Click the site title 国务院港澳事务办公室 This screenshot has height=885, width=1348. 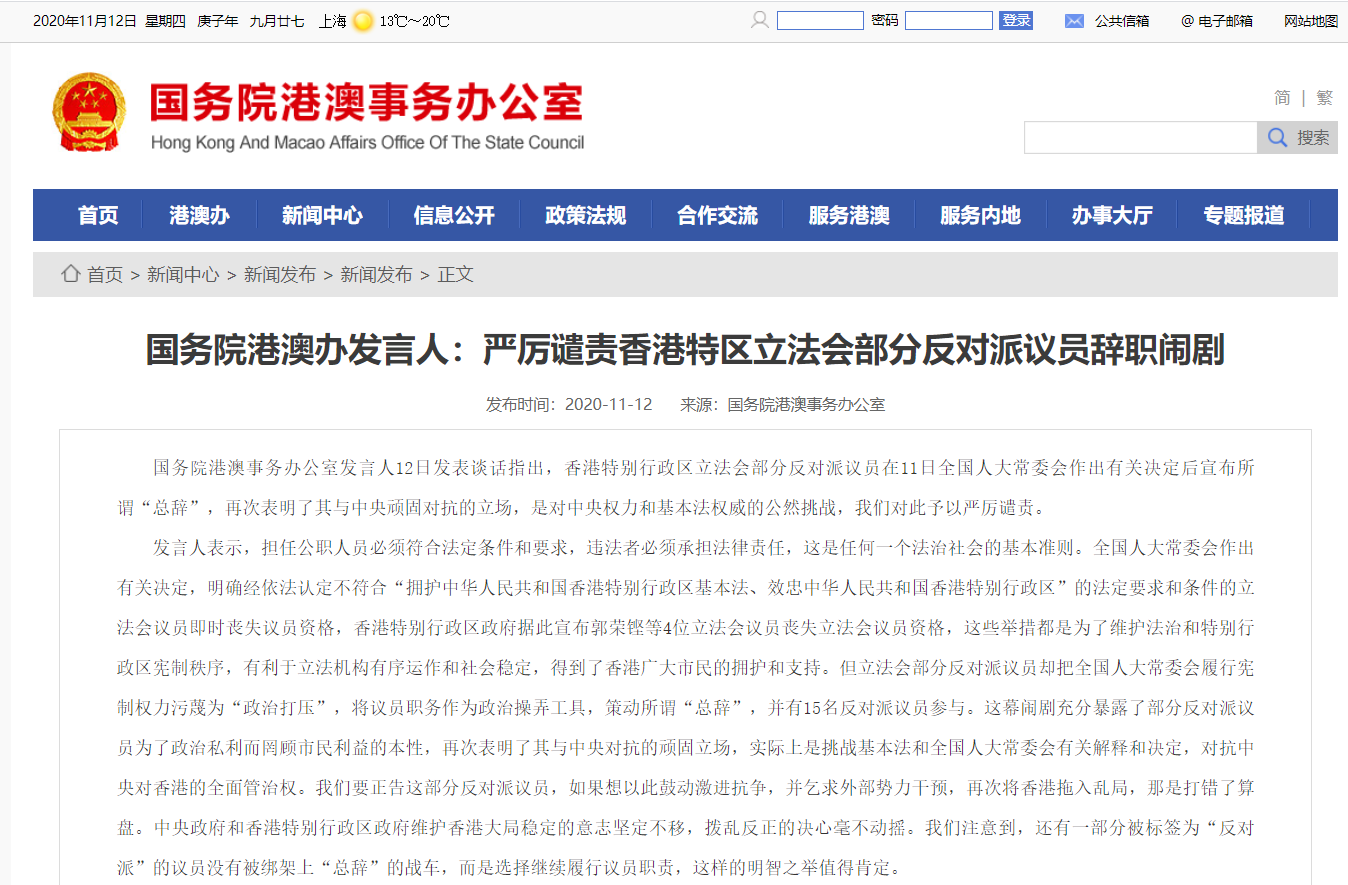click(x=366, y=103)
